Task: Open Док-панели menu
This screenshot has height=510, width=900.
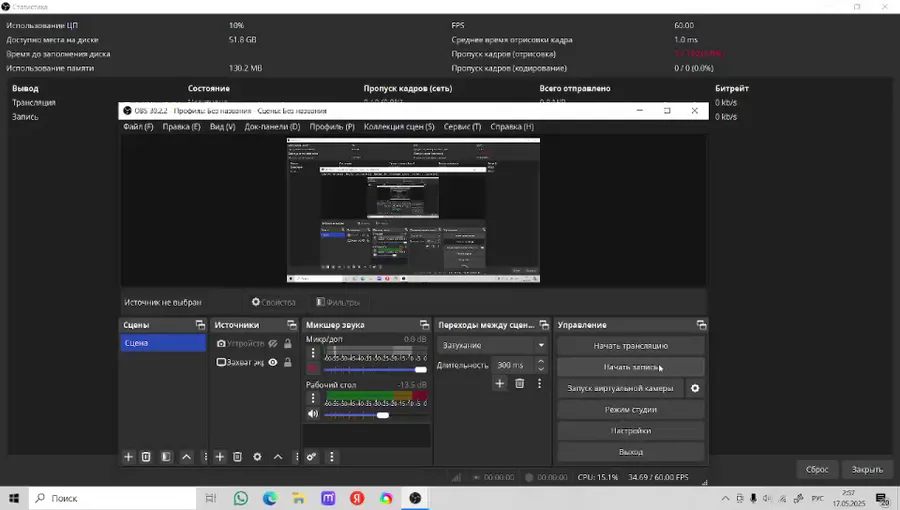Action: click(272, 127)
